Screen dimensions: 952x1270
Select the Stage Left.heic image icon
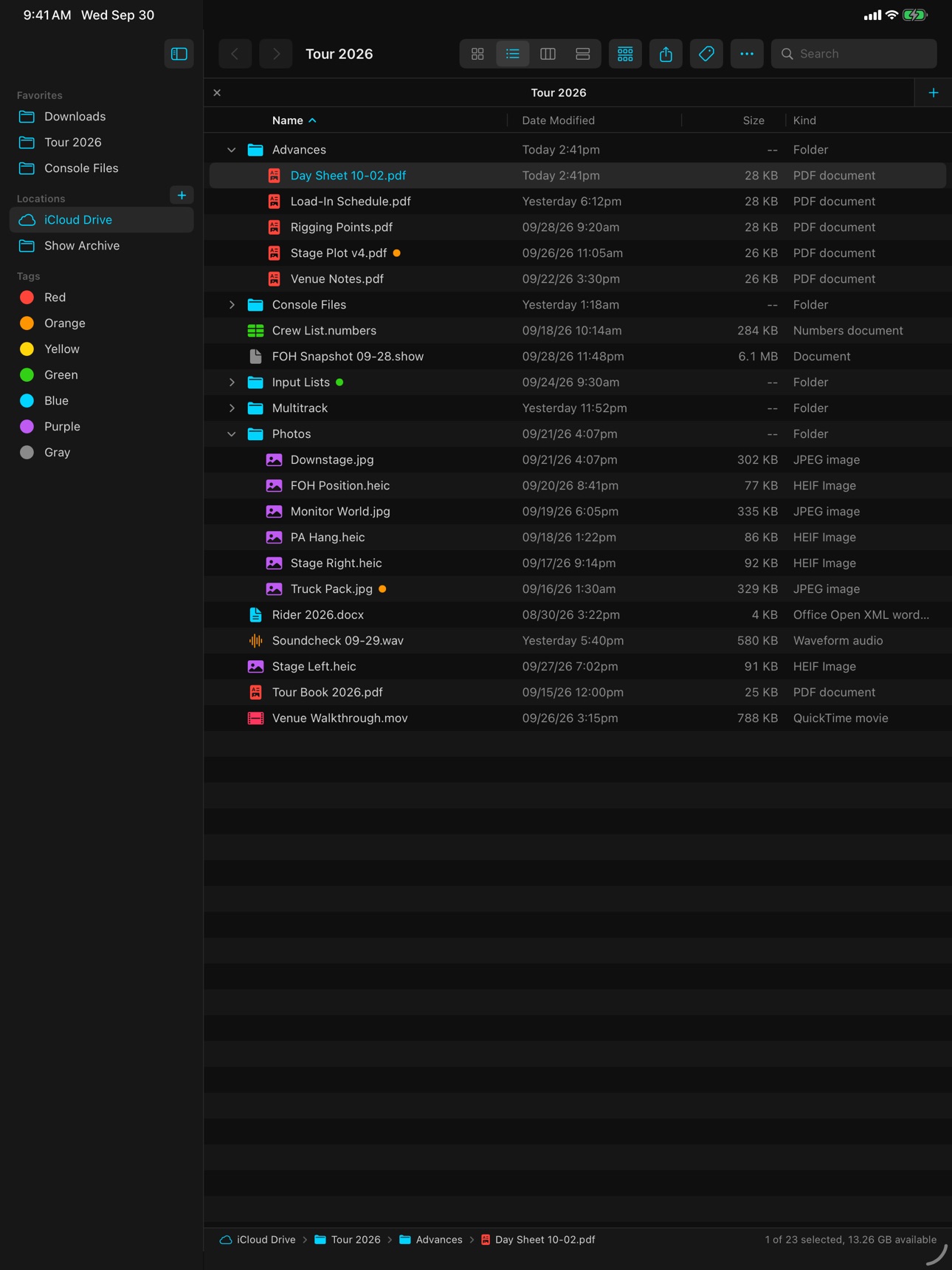pos(255,667)
